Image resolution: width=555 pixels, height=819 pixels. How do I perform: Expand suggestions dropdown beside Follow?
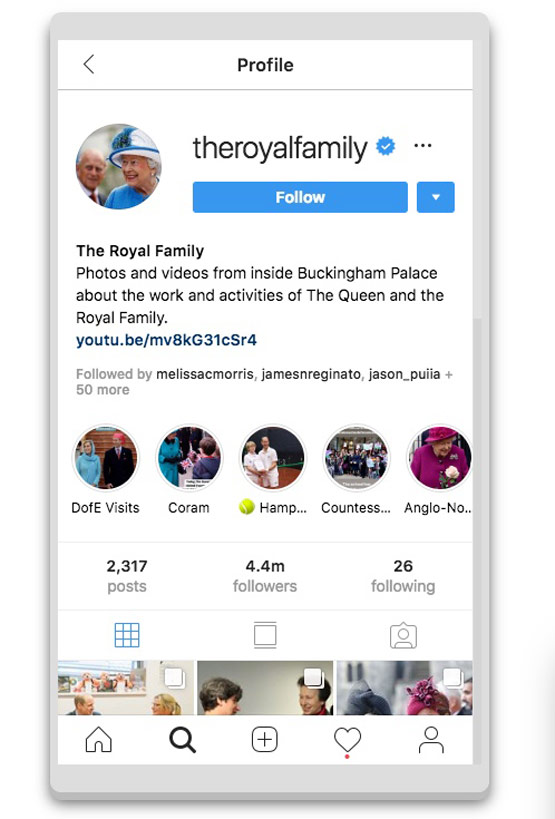pos(435,197)
